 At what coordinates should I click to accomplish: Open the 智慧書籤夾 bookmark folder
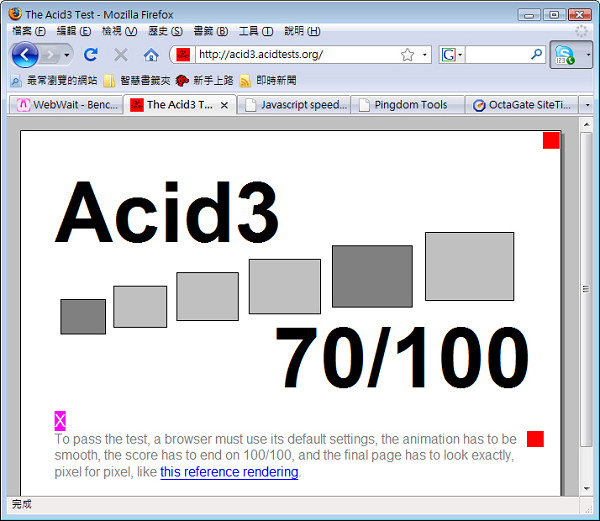coord(137,80)
